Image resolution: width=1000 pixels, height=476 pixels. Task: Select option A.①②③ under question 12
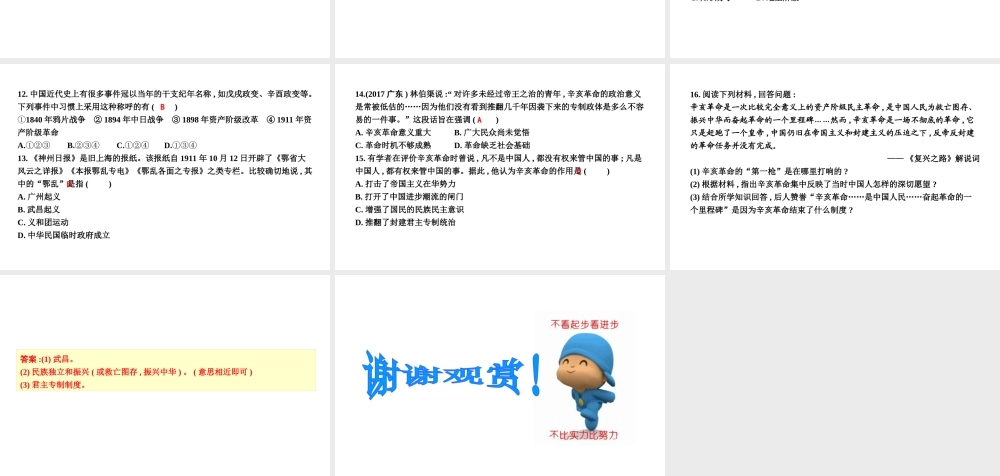click(34, 145)
